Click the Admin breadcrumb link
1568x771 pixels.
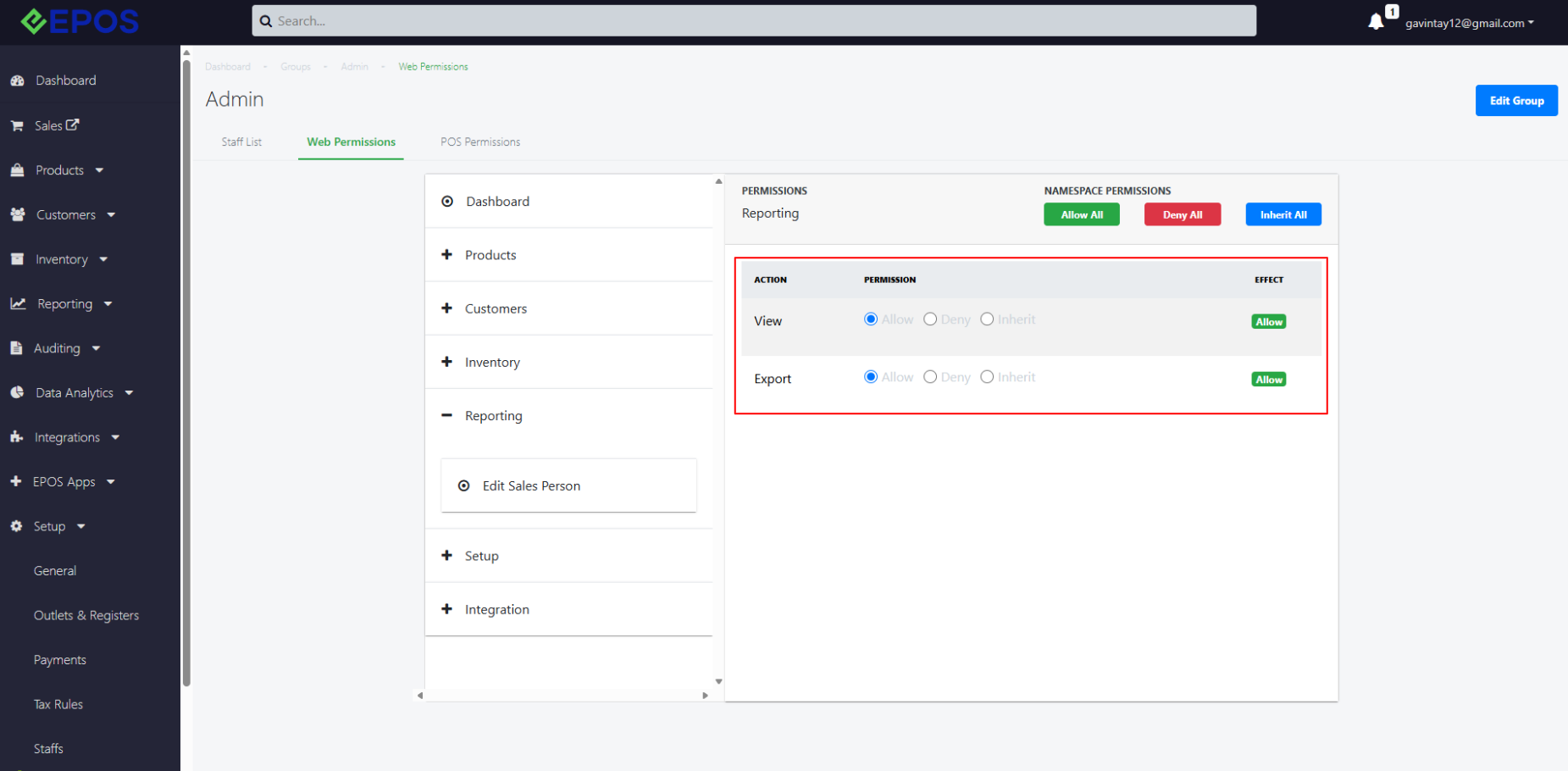(355, 67)
